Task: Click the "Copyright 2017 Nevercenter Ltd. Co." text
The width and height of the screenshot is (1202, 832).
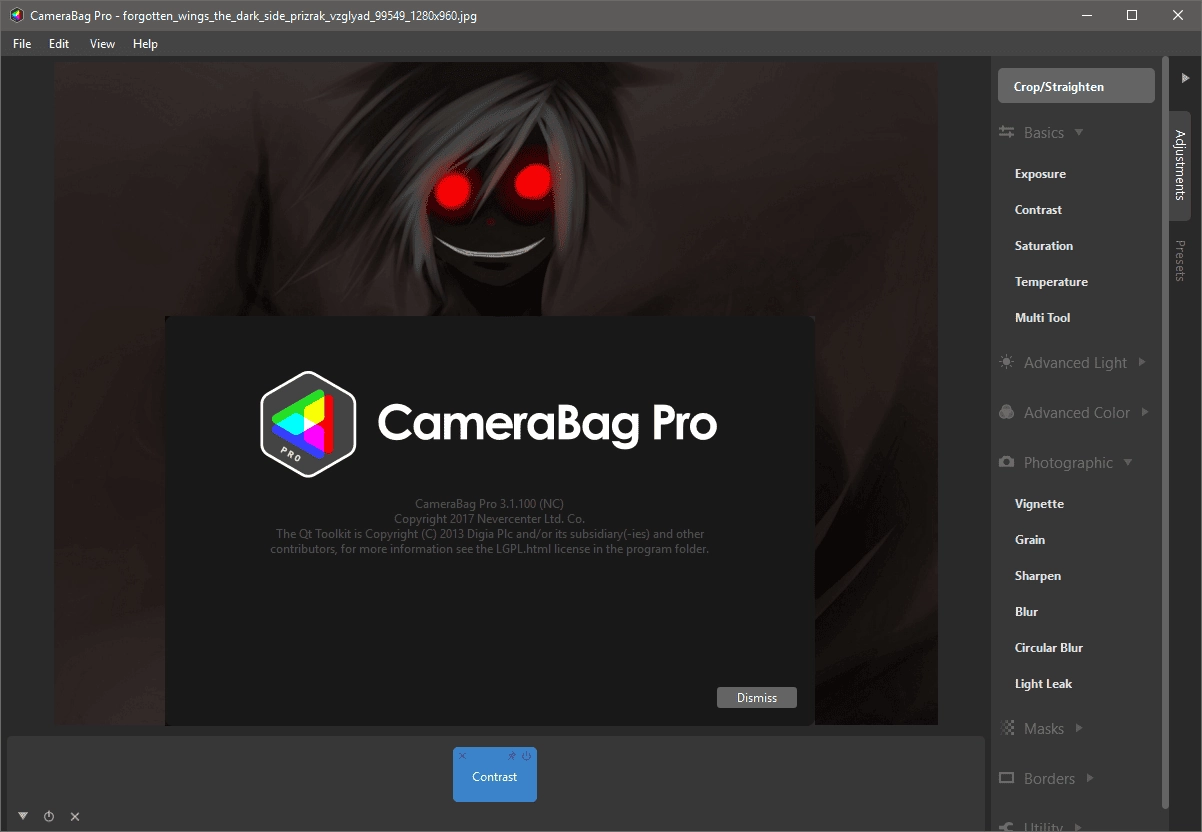Action: 490,519
